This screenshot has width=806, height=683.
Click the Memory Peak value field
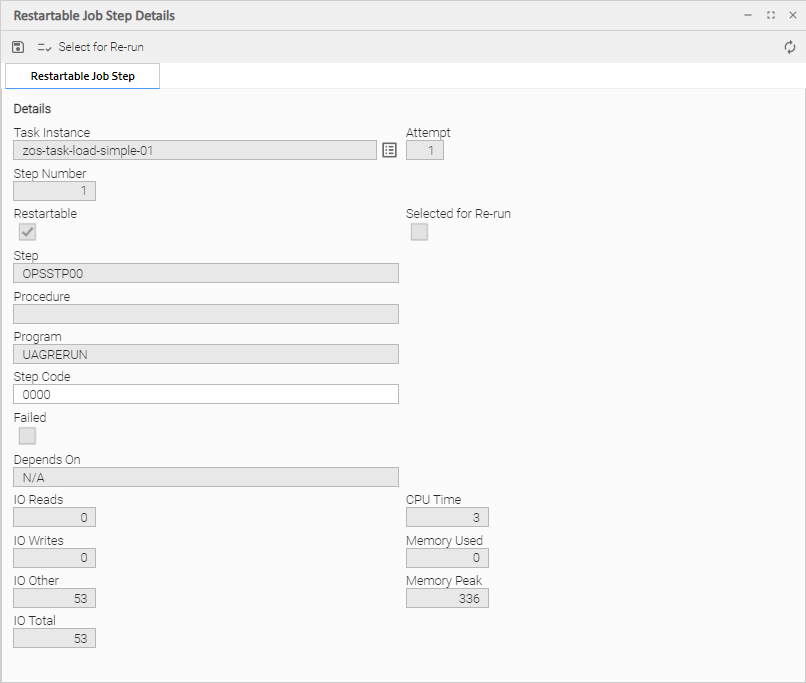(447, 598)
